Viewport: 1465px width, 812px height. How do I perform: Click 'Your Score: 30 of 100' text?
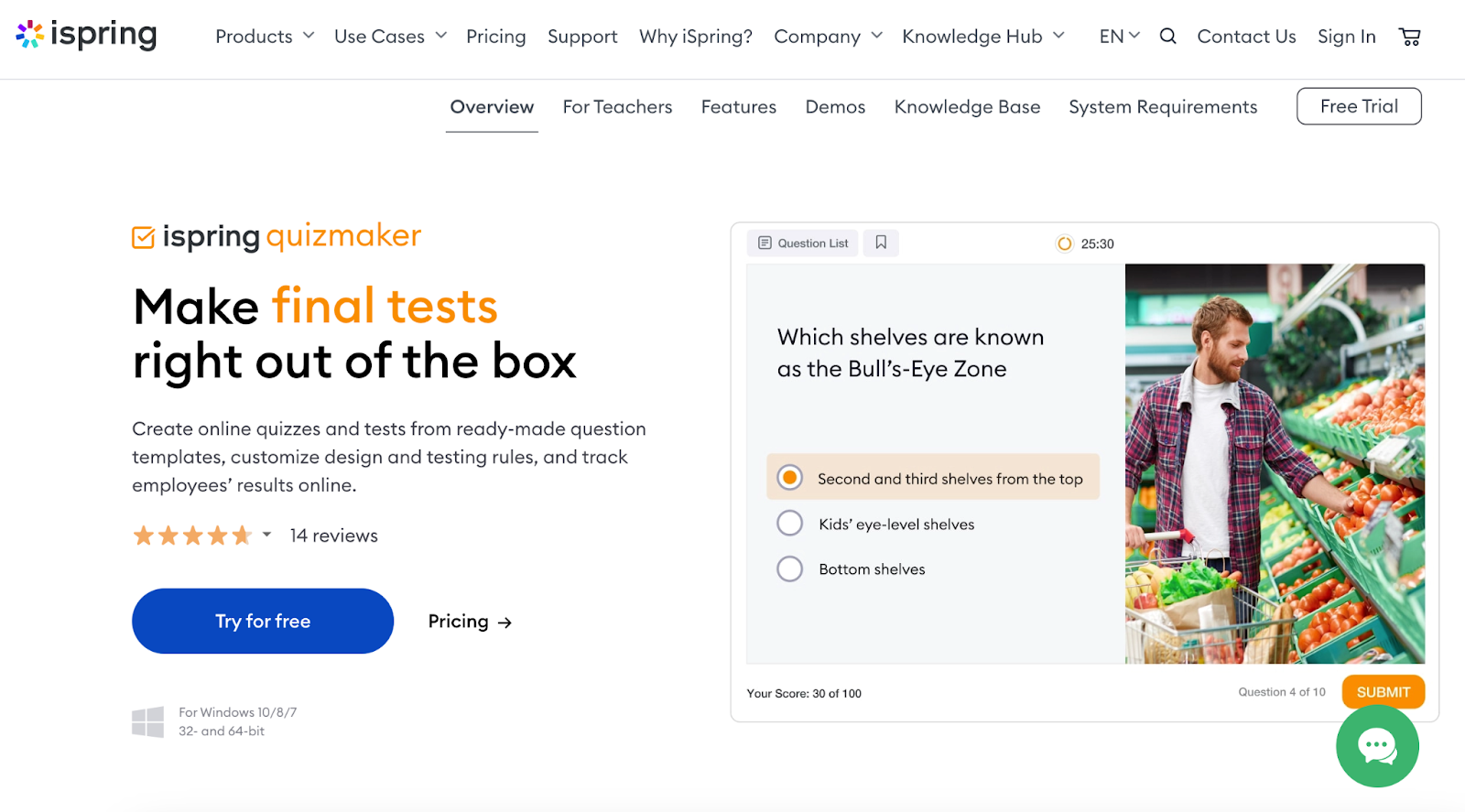804,693
